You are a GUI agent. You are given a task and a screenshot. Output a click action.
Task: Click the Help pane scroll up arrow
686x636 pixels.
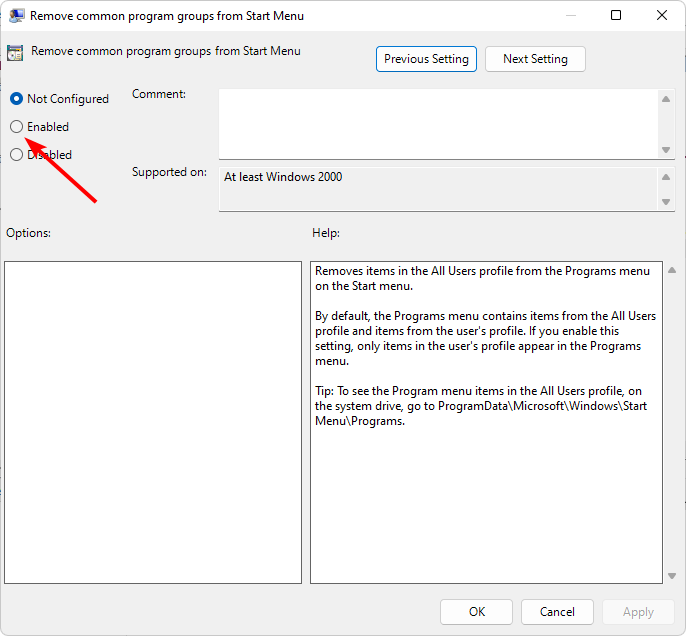coord(669,271)
